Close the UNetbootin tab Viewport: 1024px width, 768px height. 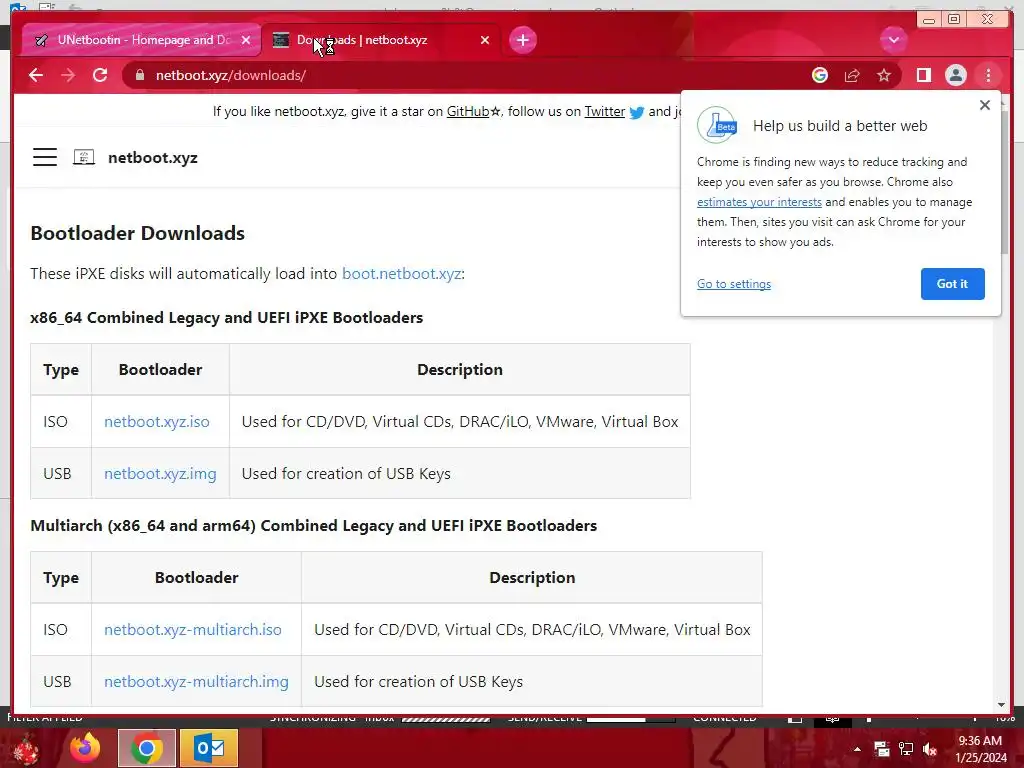click(246, 40)
